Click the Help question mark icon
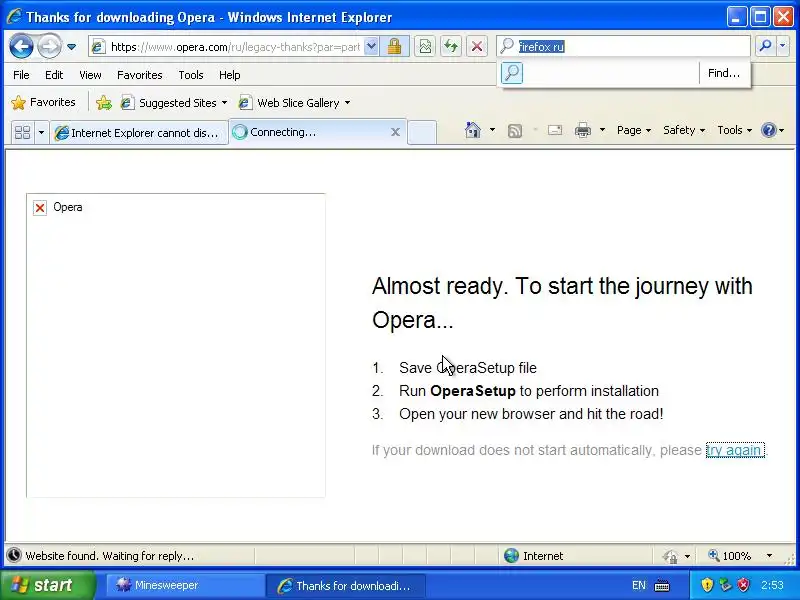800x600 pixels. pos(768,130)
